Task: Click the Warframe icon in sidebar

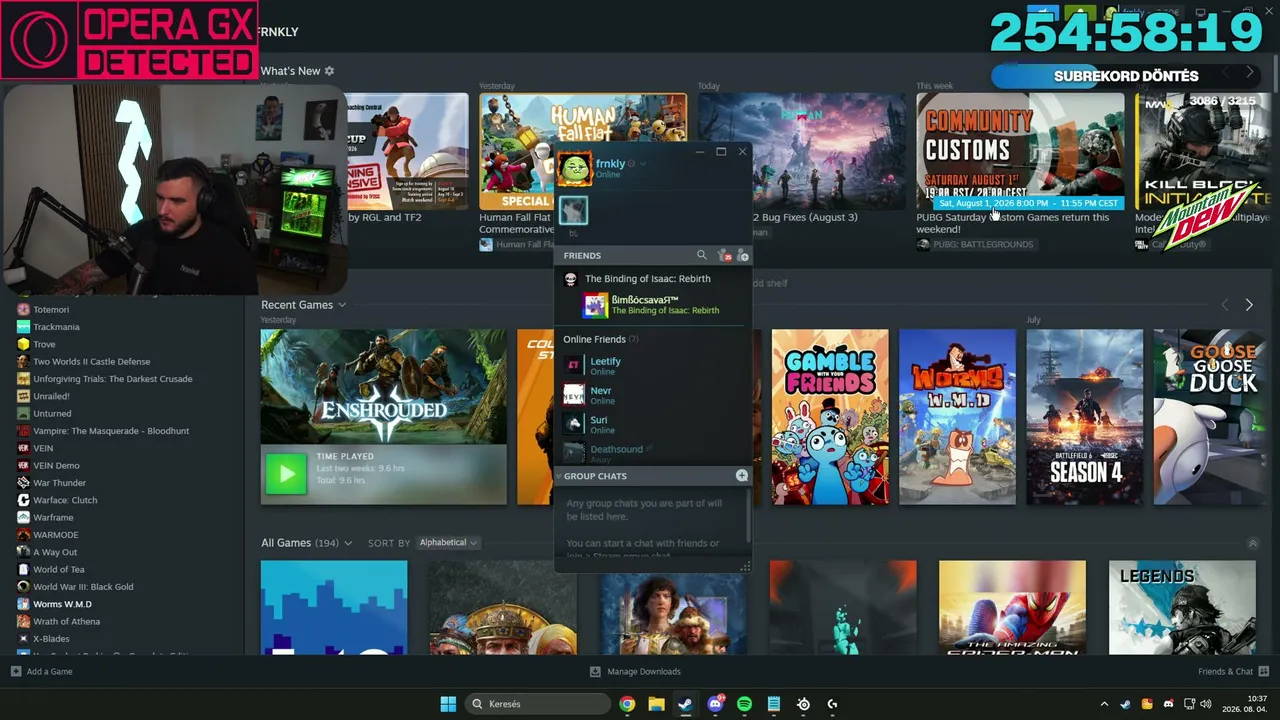Action: [x=23, y=518]
